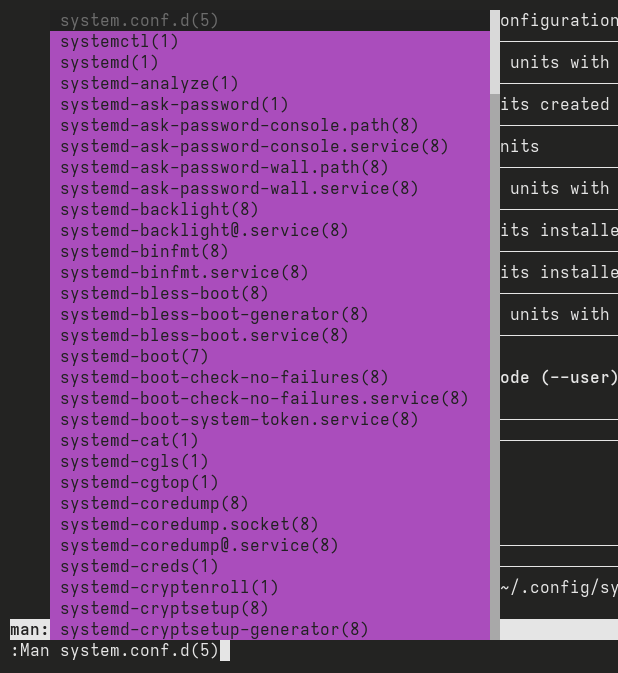Click the completion menu scrollbar thumb
This screenshot has width=618, height=673.
click(495, 52)
